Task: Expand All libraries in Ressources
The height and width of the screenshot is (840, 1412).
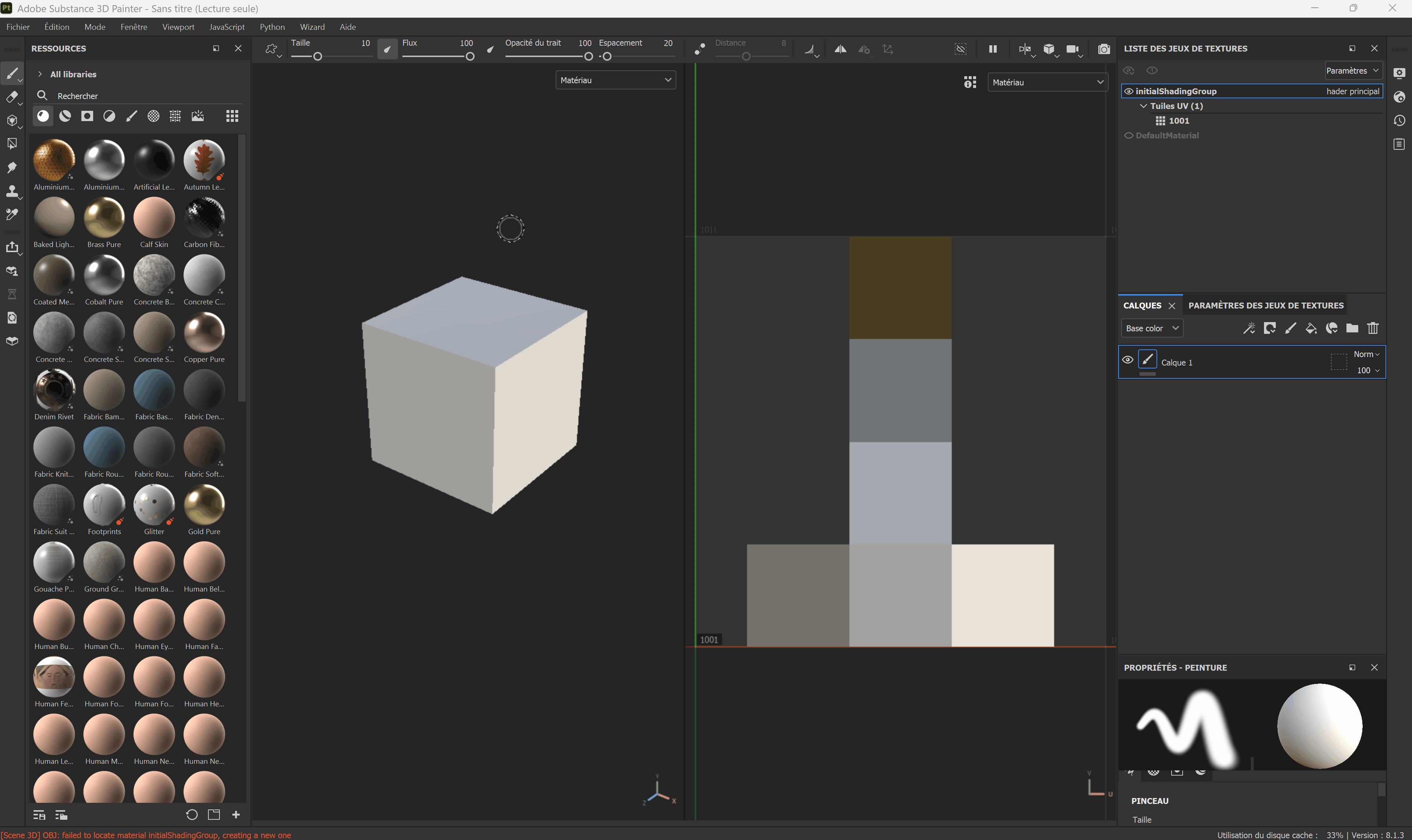Action: click(40, 74)
